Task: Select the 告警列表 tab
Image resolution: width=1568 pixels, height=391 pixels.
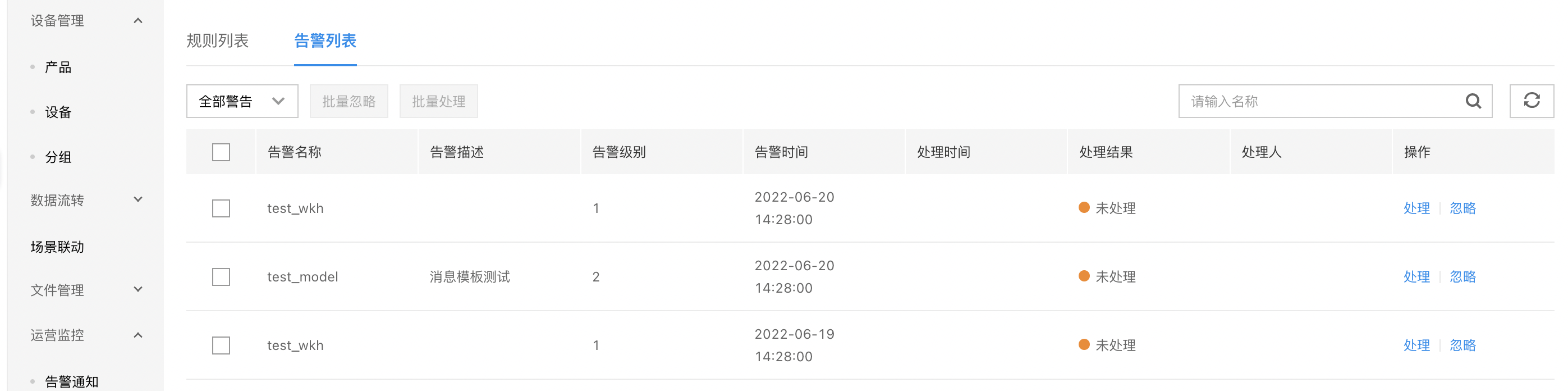Action: coord(325,41)
